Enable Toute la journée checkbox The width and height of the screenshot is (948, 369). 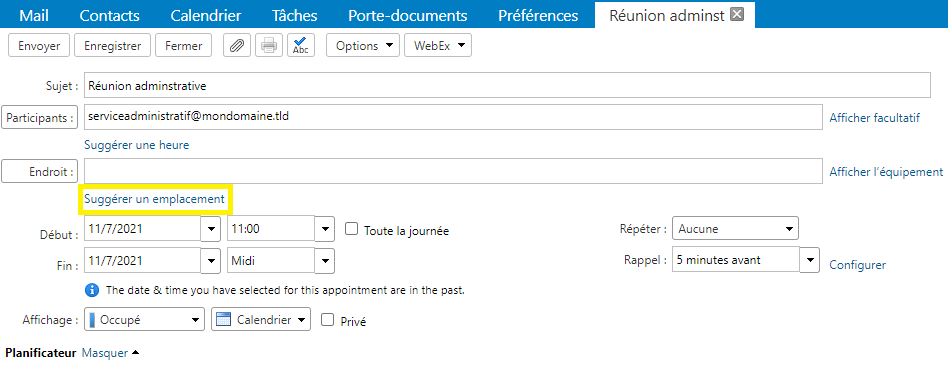351,229
